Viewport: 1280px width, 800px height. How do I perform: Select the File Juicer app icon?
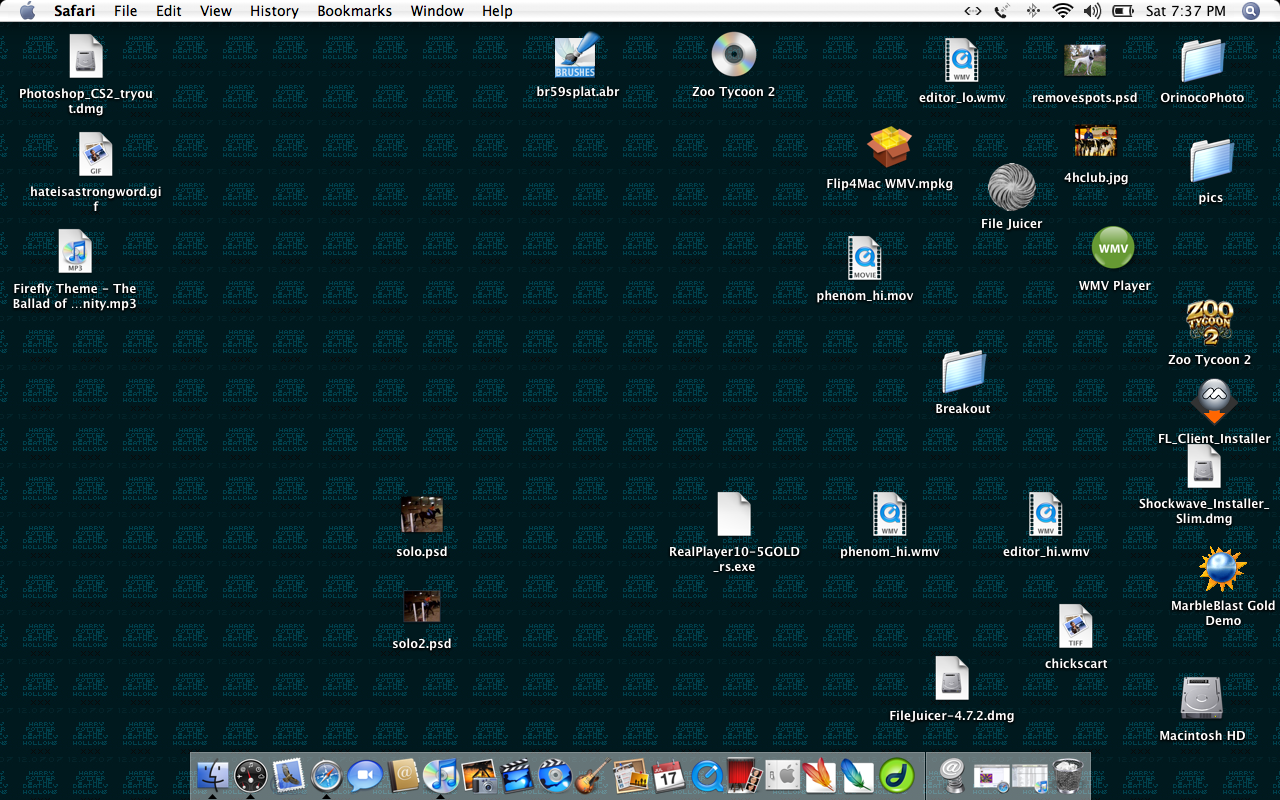(x=1011, y=187)
